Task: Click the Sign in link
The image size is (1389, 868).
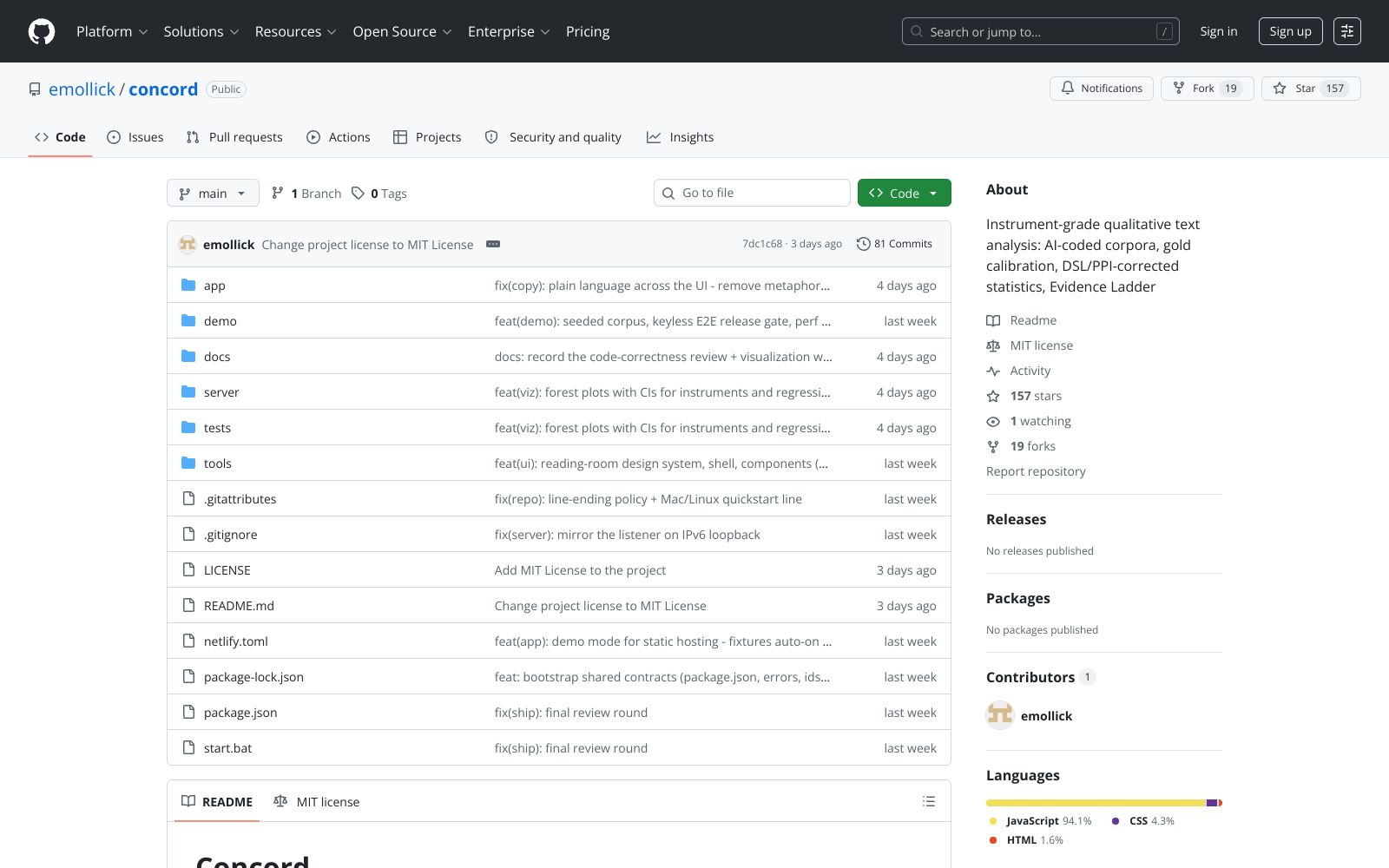Action: pyautogui.click(x=1219, y=31)
